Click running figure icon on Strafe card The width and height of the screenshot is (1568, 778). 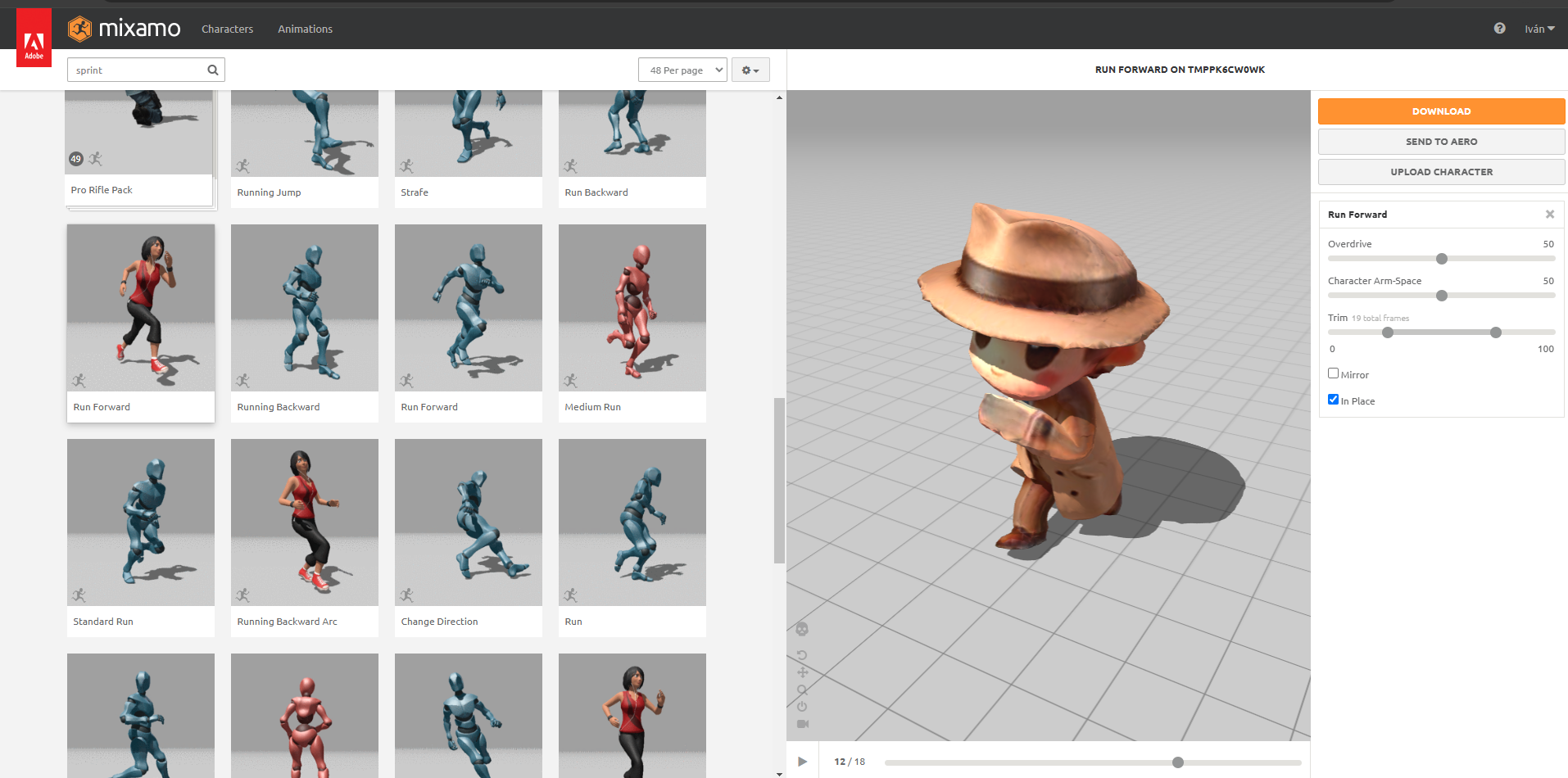[406, 166]
